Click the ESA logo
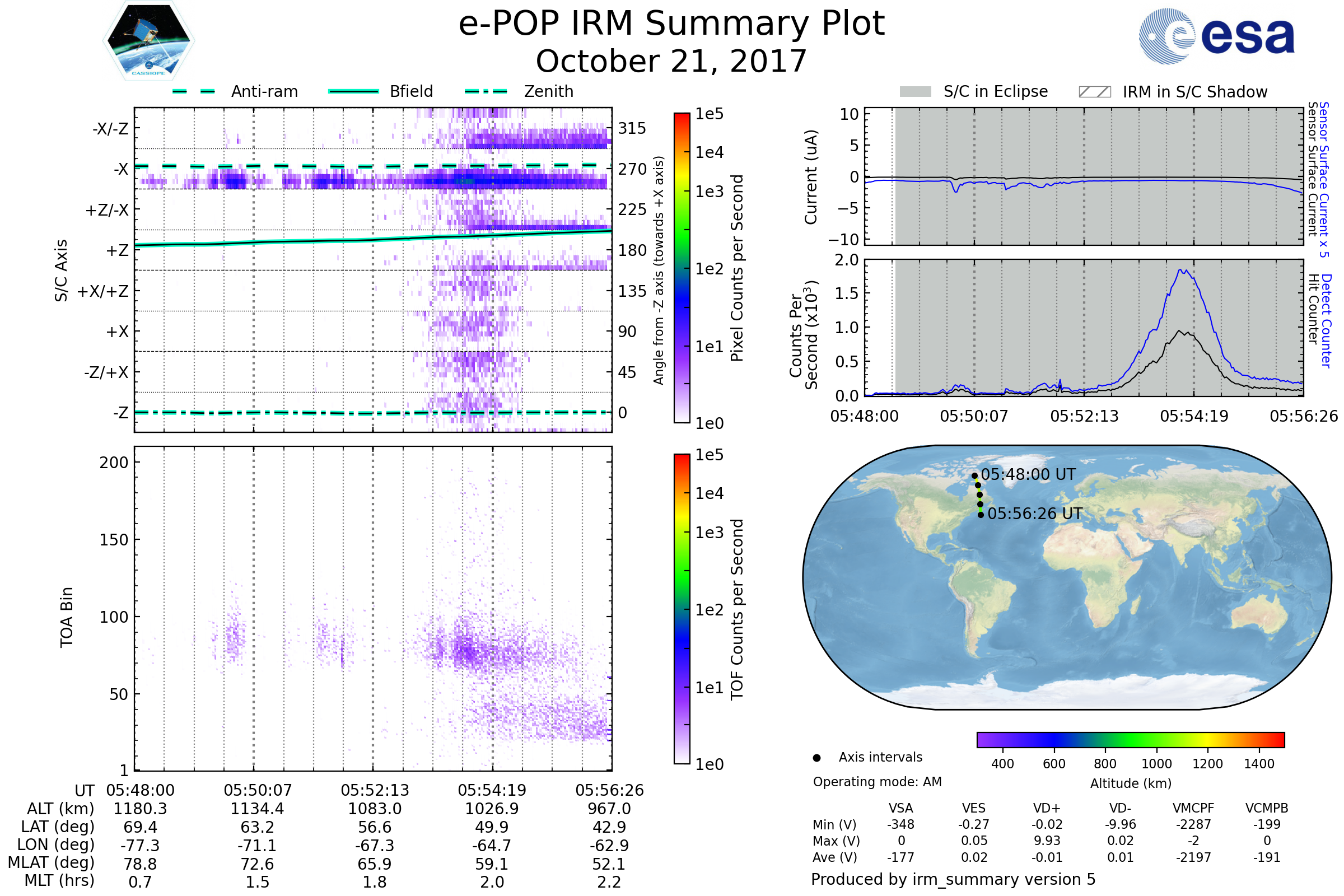 (x=1216, y=36)
